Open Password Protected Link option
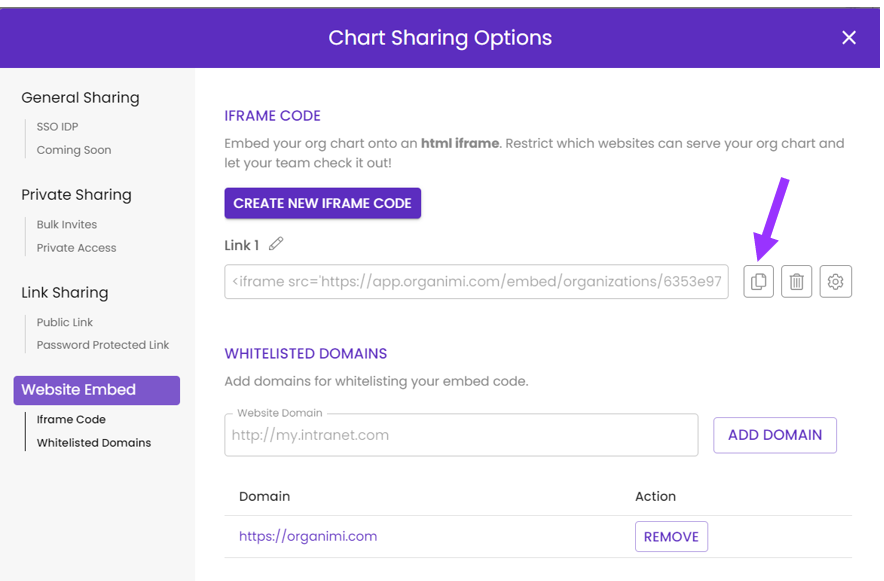Image resolution: width=884 pixels, height=581 pixels. [104, 345]
